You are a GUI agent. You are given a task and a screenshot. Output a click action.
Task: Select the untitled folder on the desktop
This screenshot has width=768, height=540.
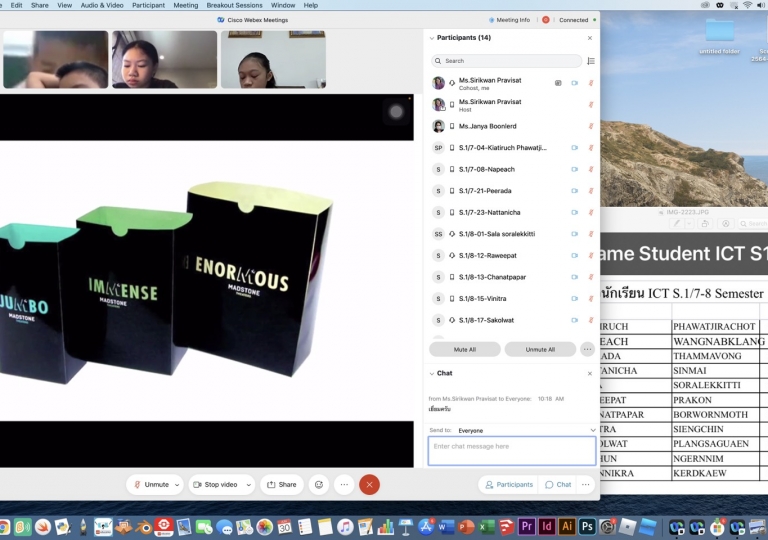click(x=719, y=35)
